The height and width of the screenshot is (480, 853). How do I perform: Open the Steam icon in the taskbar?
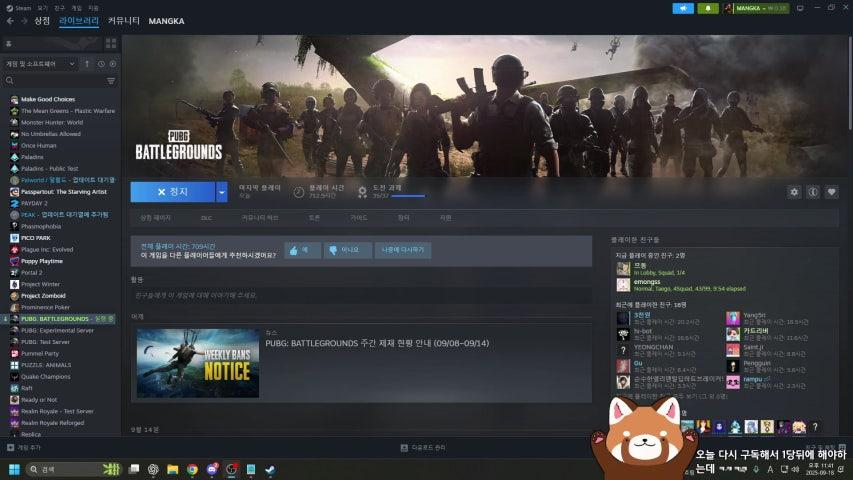coord(270,469)
